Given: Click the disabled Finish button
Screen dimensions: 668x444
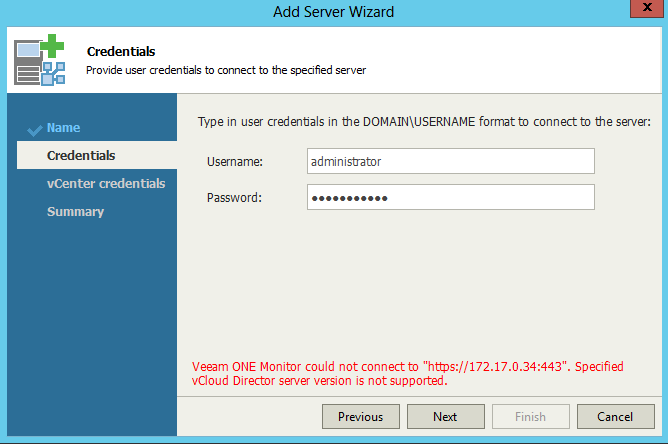Looking at the screenshot, I should [x=530, y=416].
